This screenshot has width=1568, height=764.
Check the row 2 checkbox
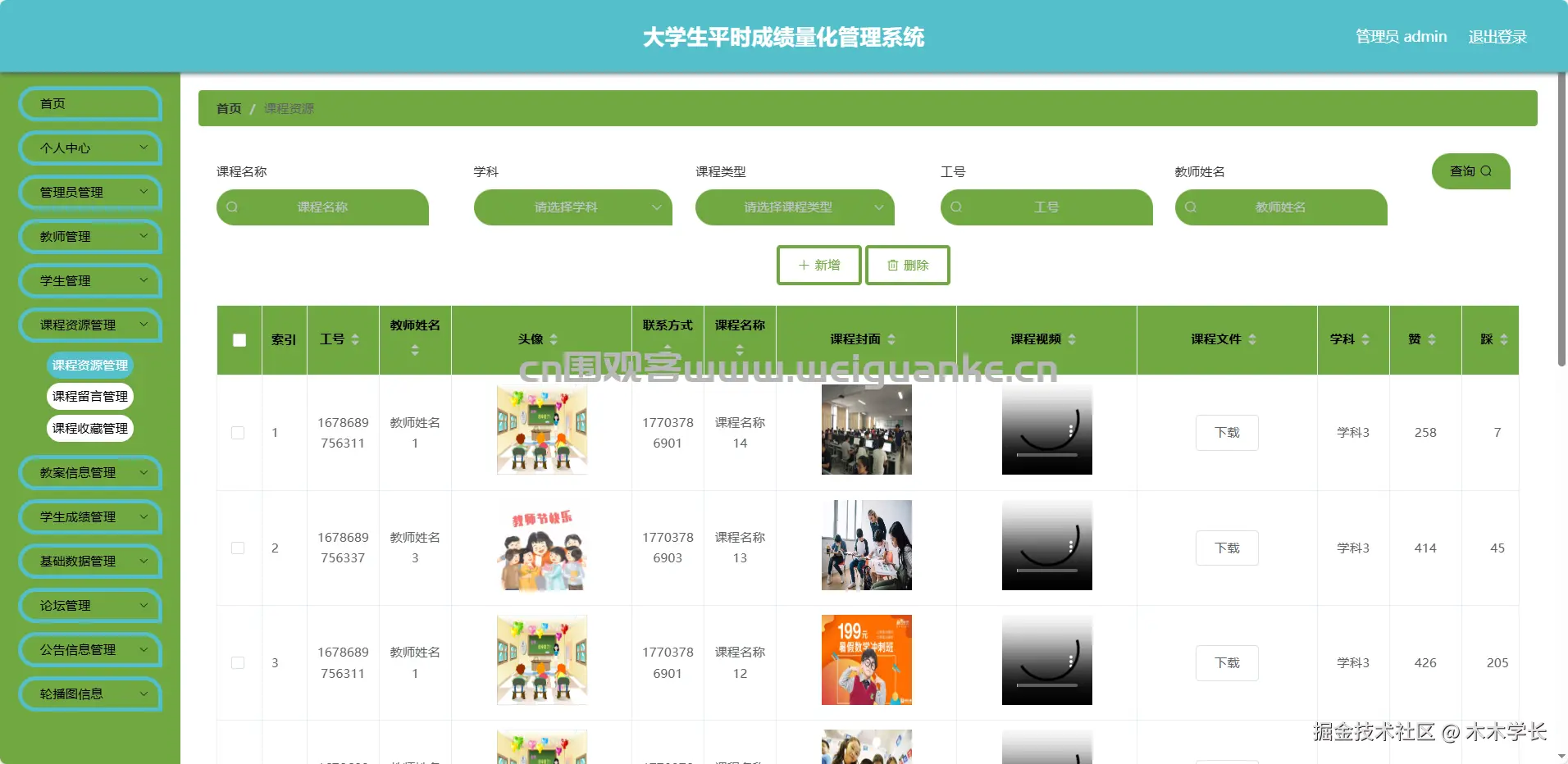coord(238,548)
